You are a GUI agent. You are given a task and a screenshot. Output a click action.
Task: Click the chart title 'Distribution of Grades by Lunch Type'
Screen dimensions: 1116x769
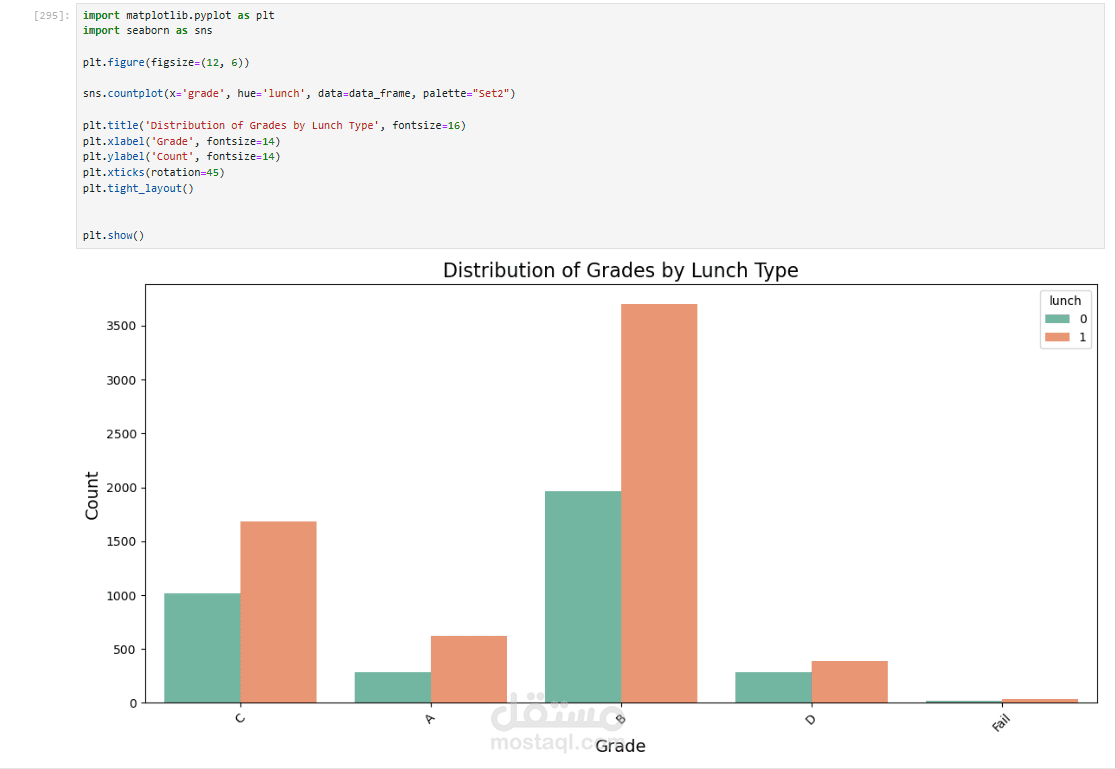pyautogui.click(x=620, y=270)
